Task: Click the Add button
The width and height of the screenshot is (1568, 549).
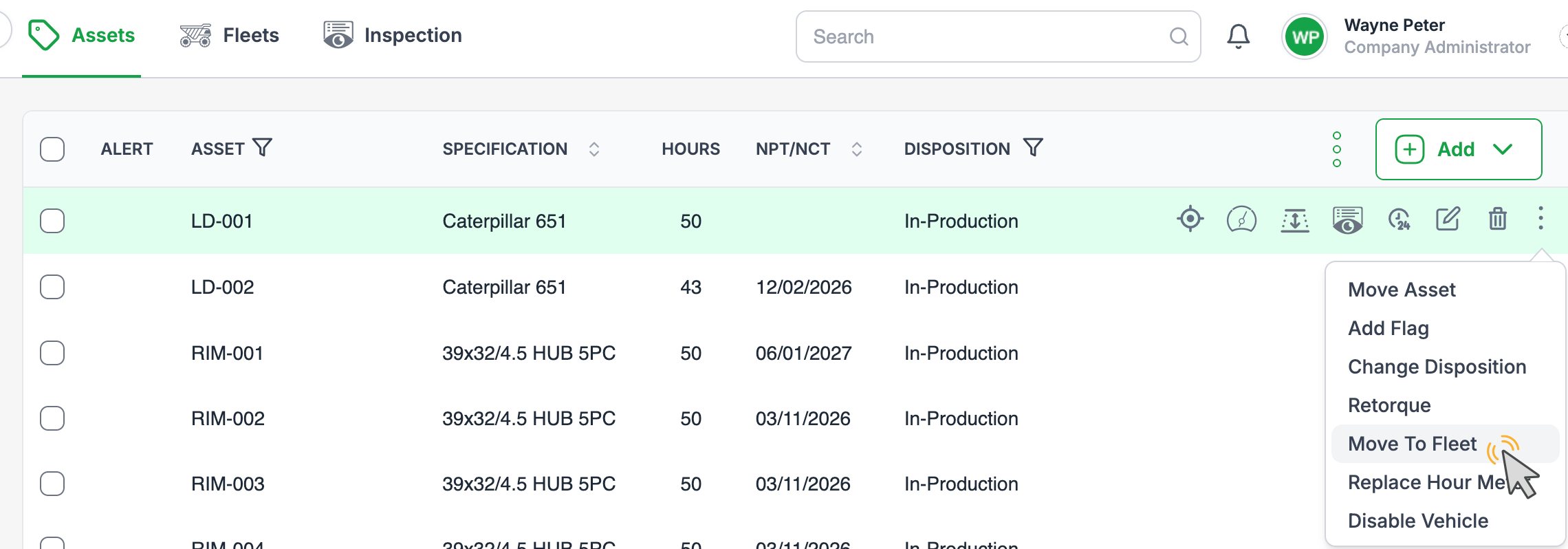Action: 1459,149
